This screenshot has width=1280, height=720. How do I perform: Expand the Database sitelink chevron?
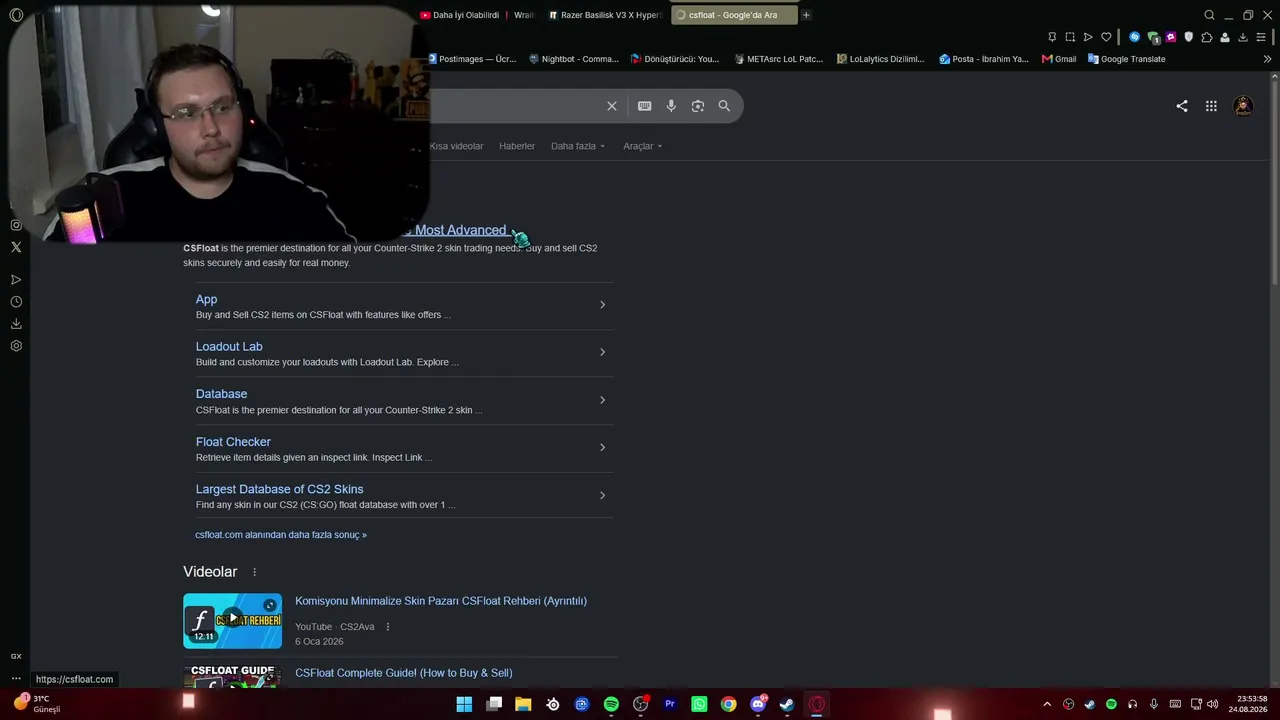tap(602, 400)
